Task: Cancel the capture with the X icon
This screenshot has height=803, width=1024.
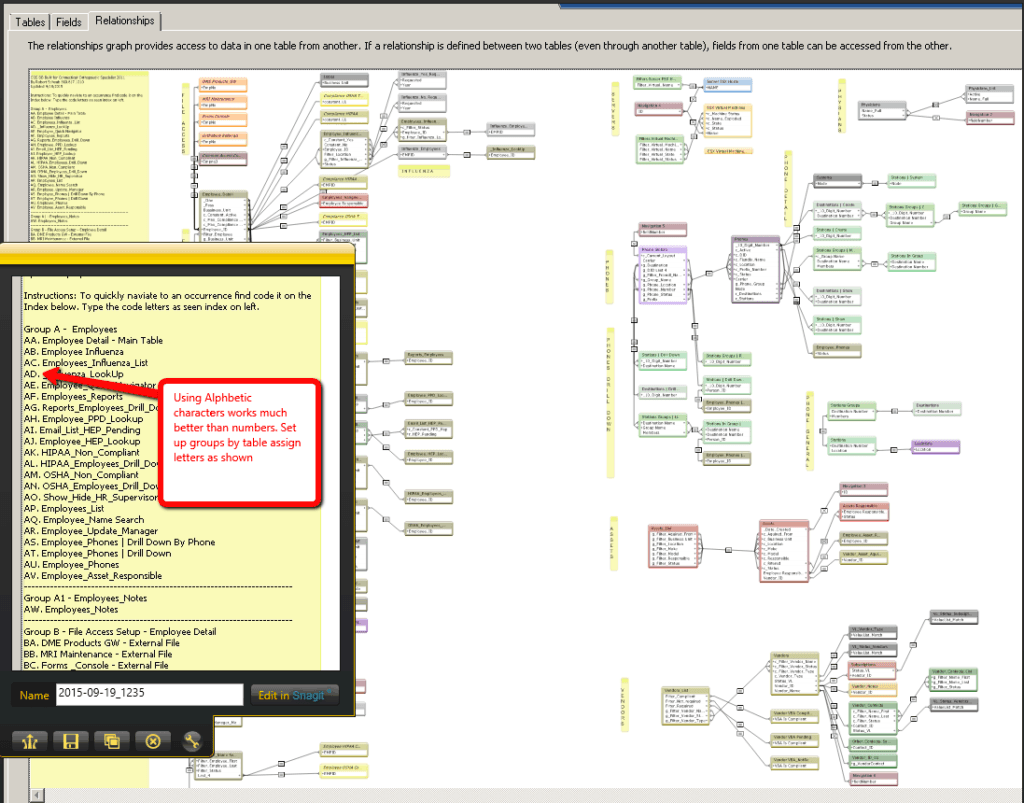Action: 153,741
